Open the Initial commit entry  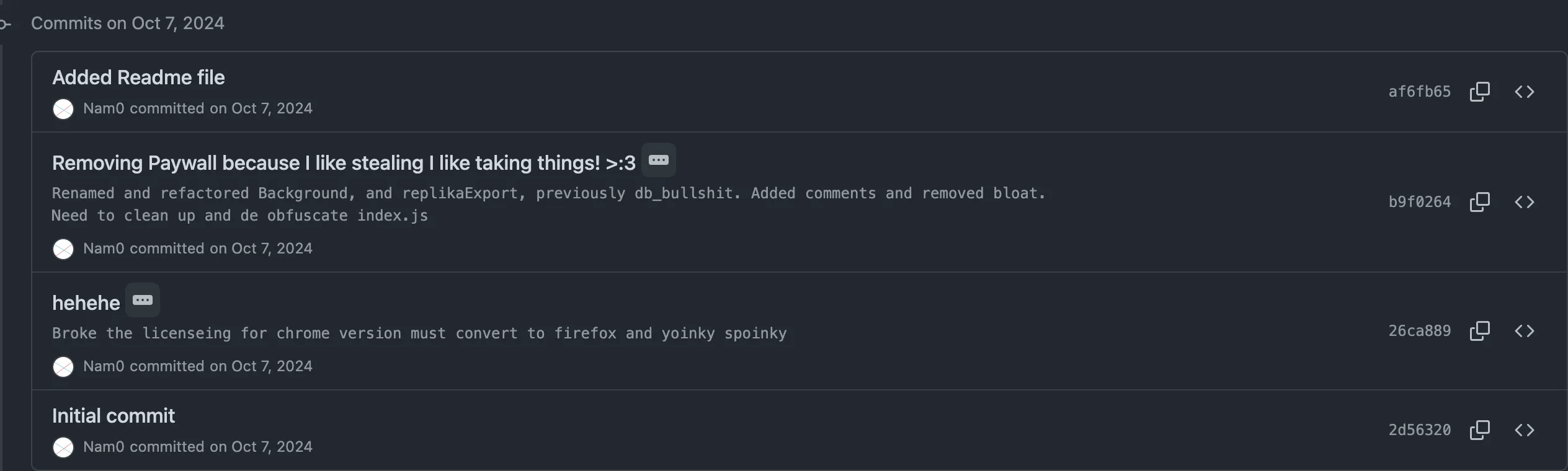point(114,416)
